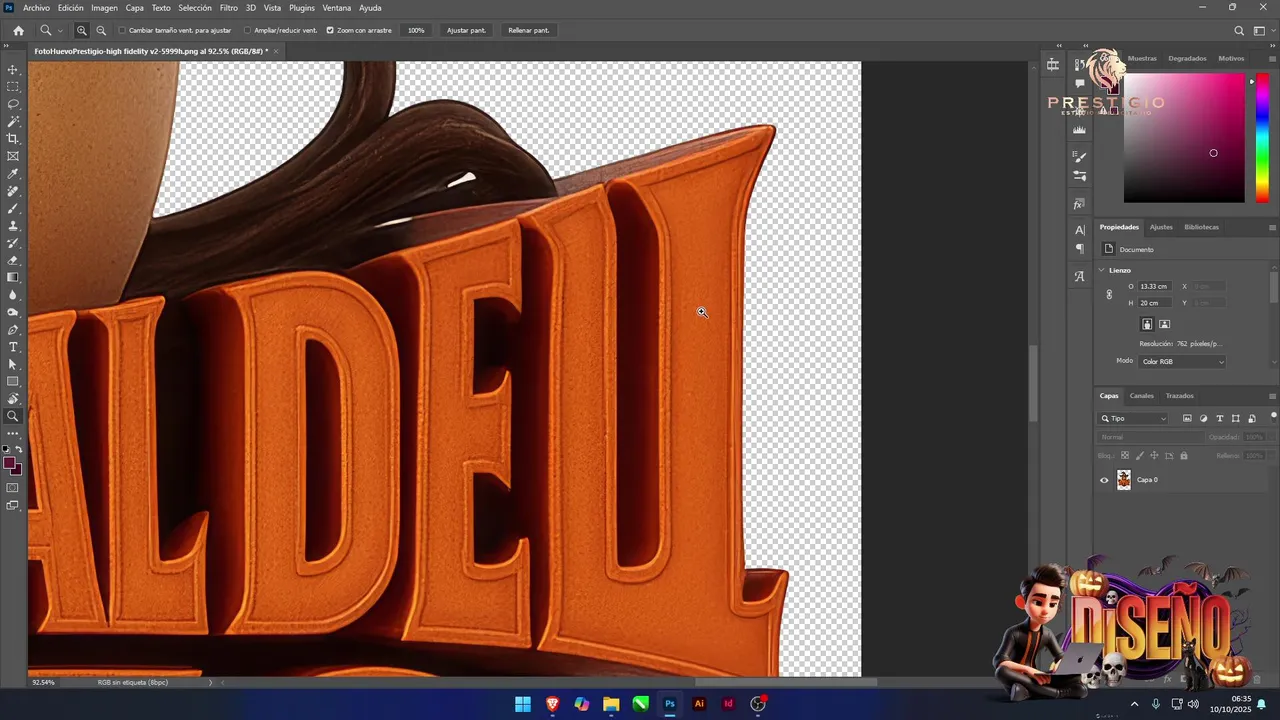Image resolution: width=1280 pixels, height=720 pixels.
Task: Select the Spot Healing Brush tool
Action: pyautogui.click(x=13, y=191)
